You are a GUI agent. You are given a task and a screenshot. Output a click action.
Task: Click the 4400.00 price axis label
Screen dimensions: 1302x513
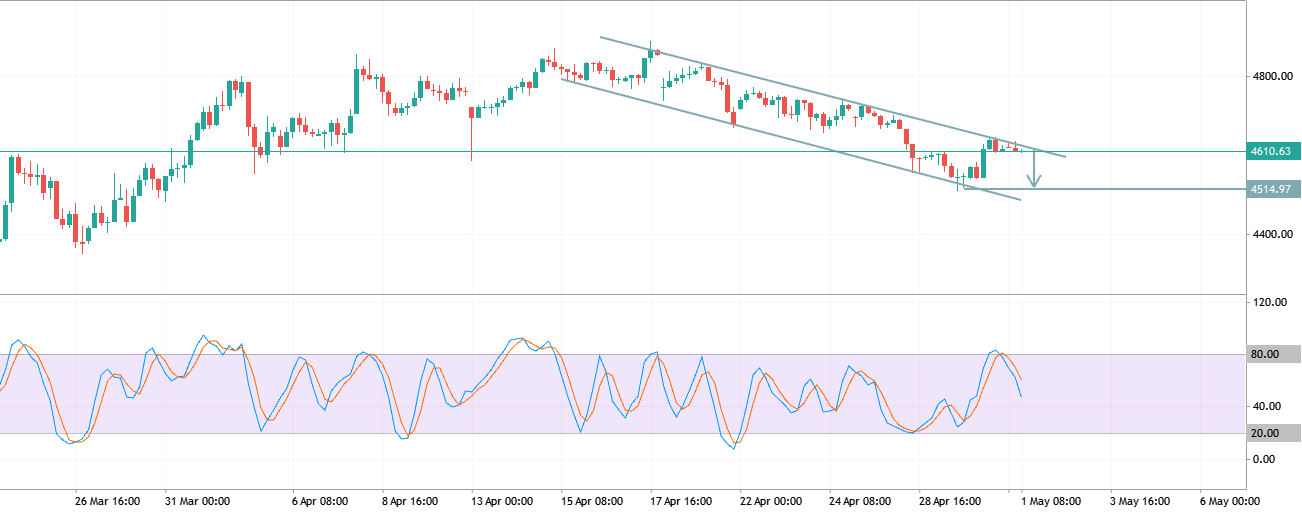[1271, 235]
